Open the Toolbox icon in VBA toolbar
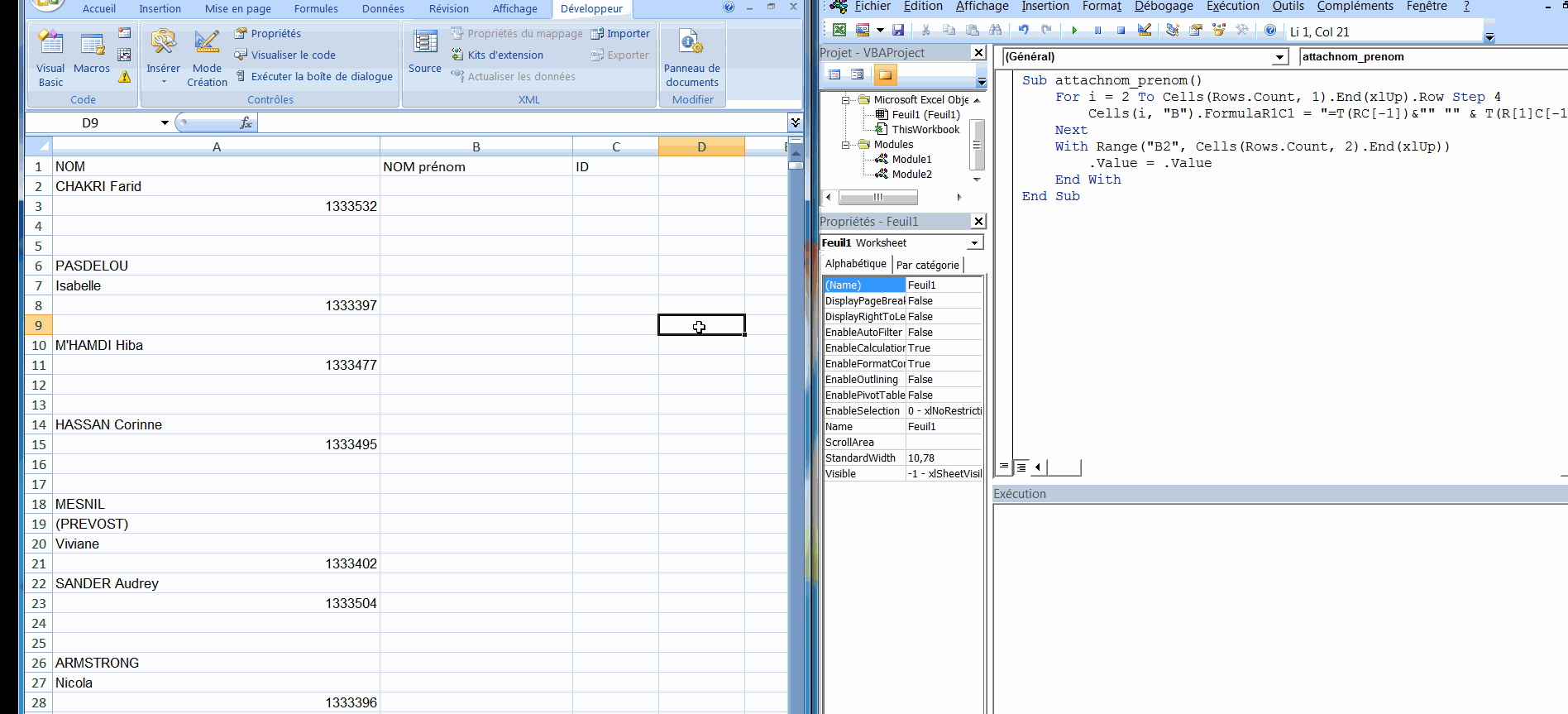Viewport: 1568px width, 714px height. coord(1241,30)
